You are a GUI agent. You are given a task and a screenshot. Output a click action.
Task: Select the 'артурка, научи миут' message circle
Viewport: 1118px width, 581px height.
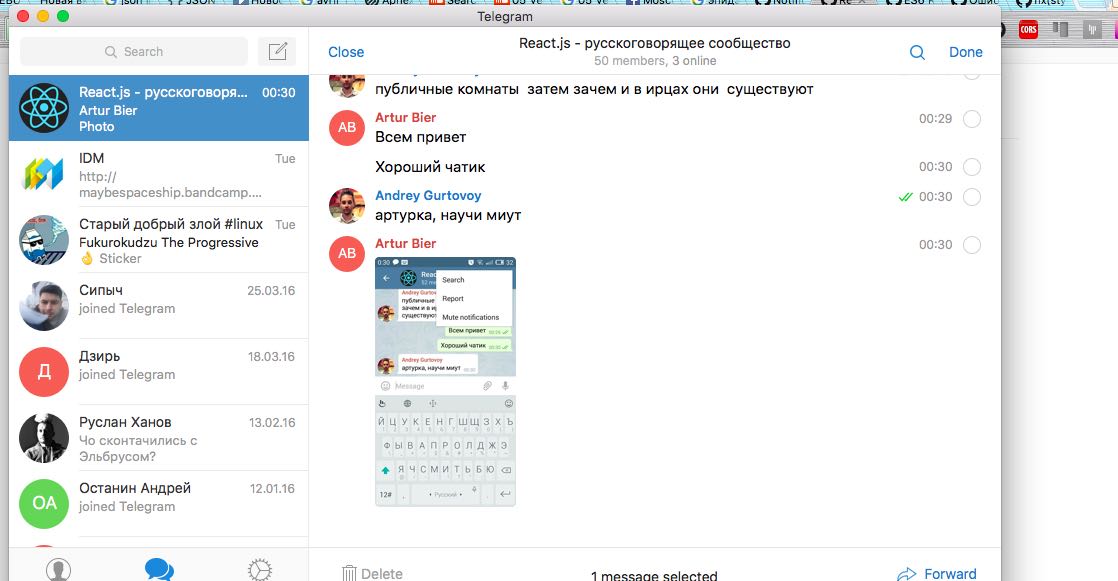(x=972, y=197)
